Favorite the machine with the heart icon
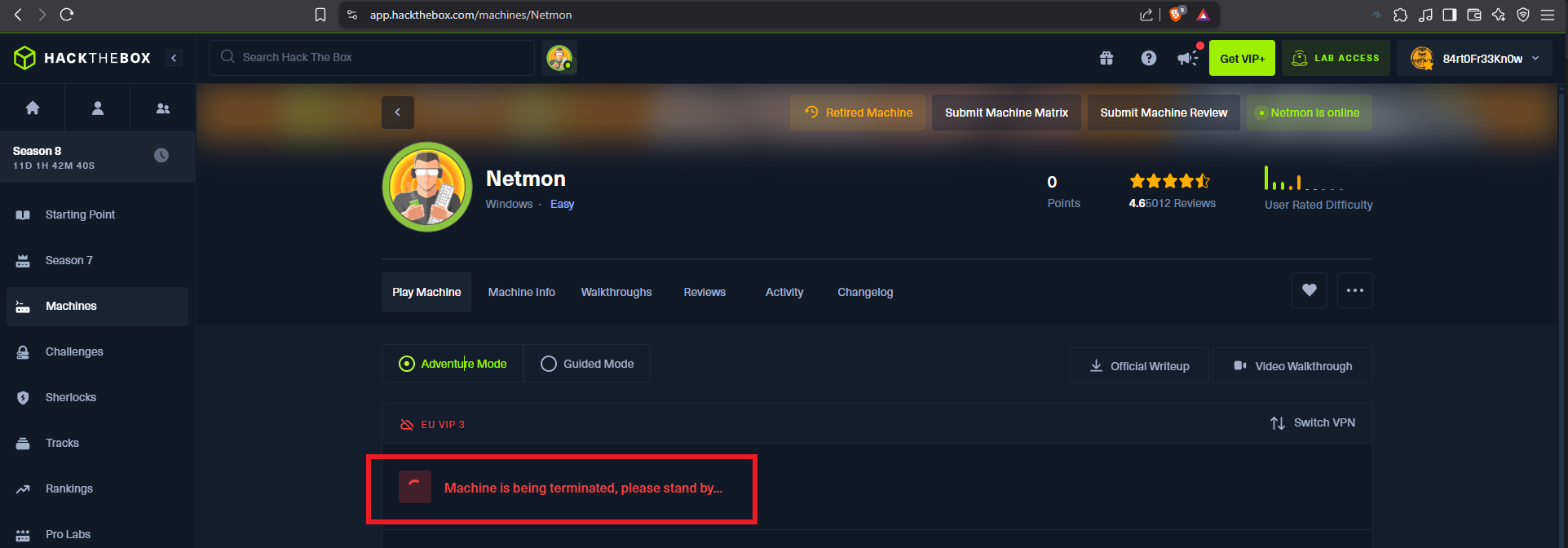Image resolution: width=1568 pixels, height=548 pixels. point(1310,290)
